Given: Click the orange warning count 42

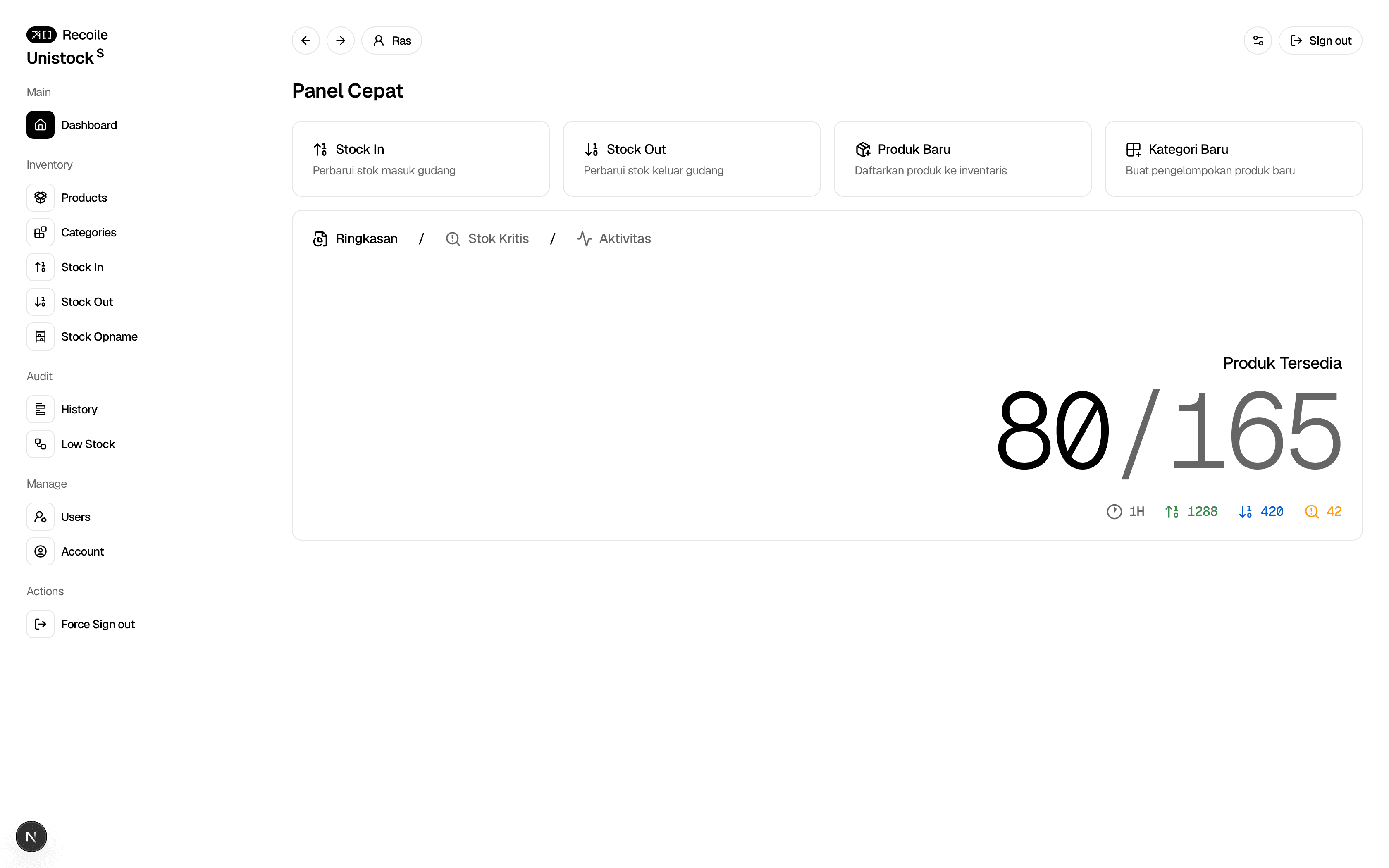Looking at the screenshot, I should tap(1334, 511).
